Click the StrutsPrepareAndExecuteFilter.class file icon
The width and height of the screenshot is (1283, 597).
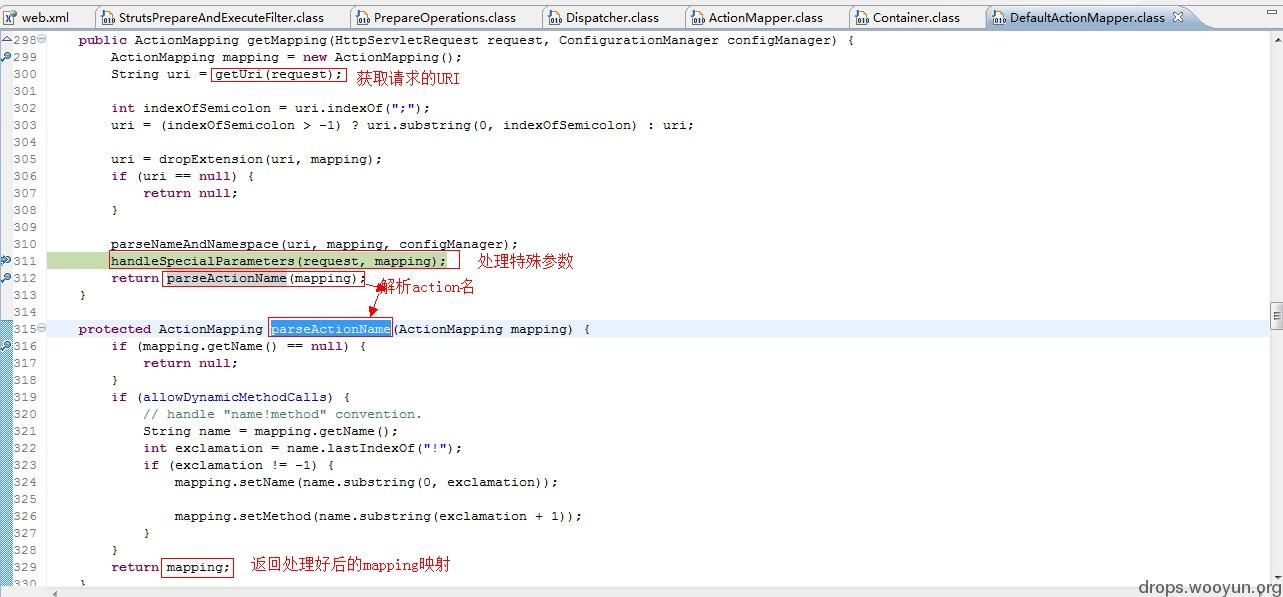pyautogui.click(x=107, y=18)
